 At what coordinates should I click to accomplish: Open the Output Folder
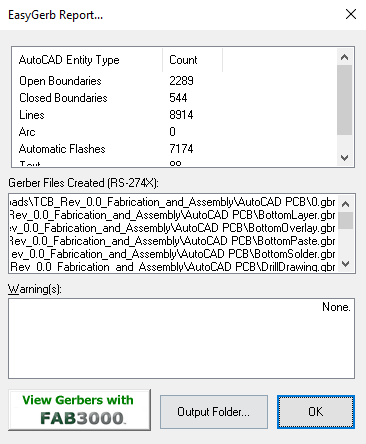[x=214, y=412]
